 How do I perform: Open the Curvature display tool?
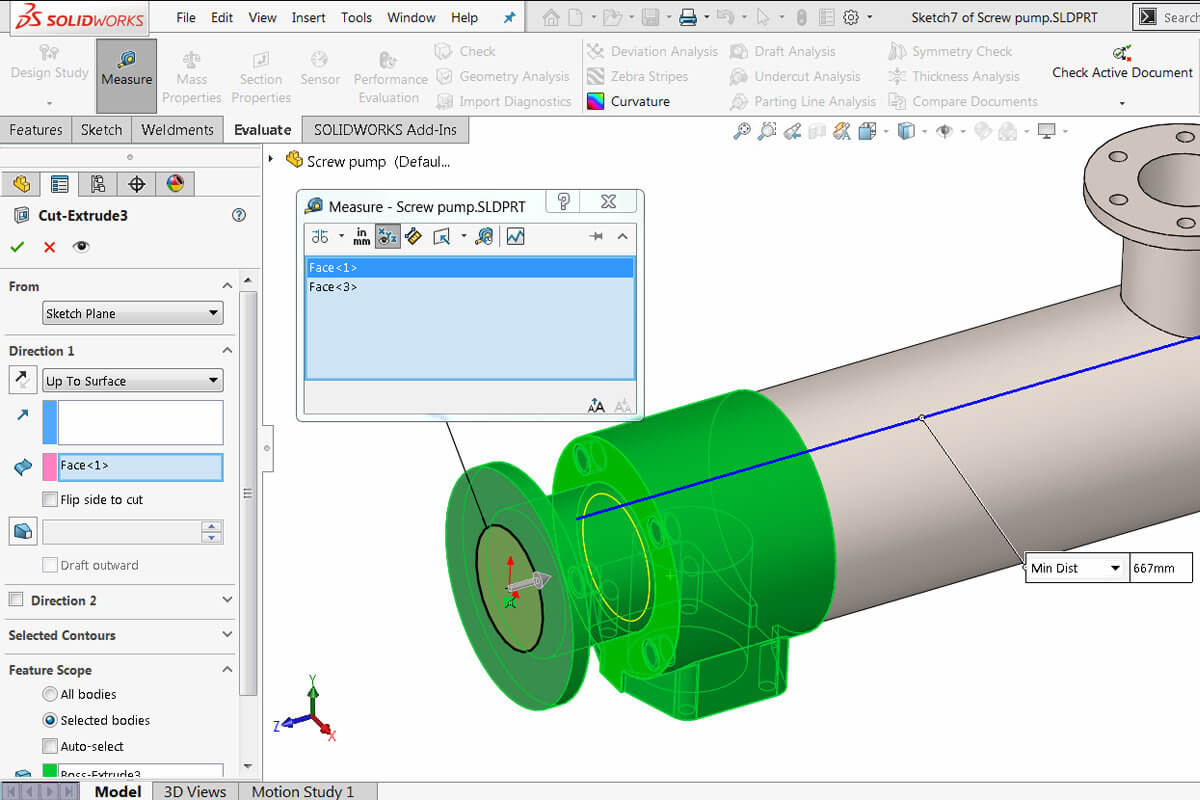pyautogui.click(x=628, y=101)
